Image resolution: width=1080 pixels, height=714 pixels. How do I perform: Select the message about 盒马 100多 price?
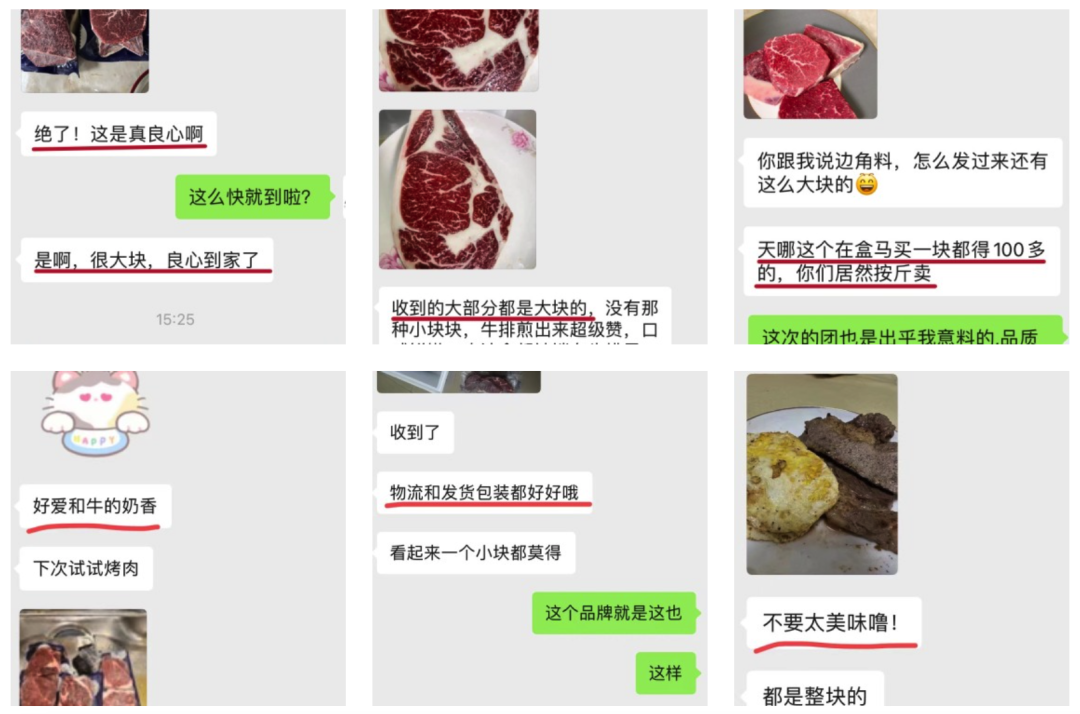pos(902,261)
